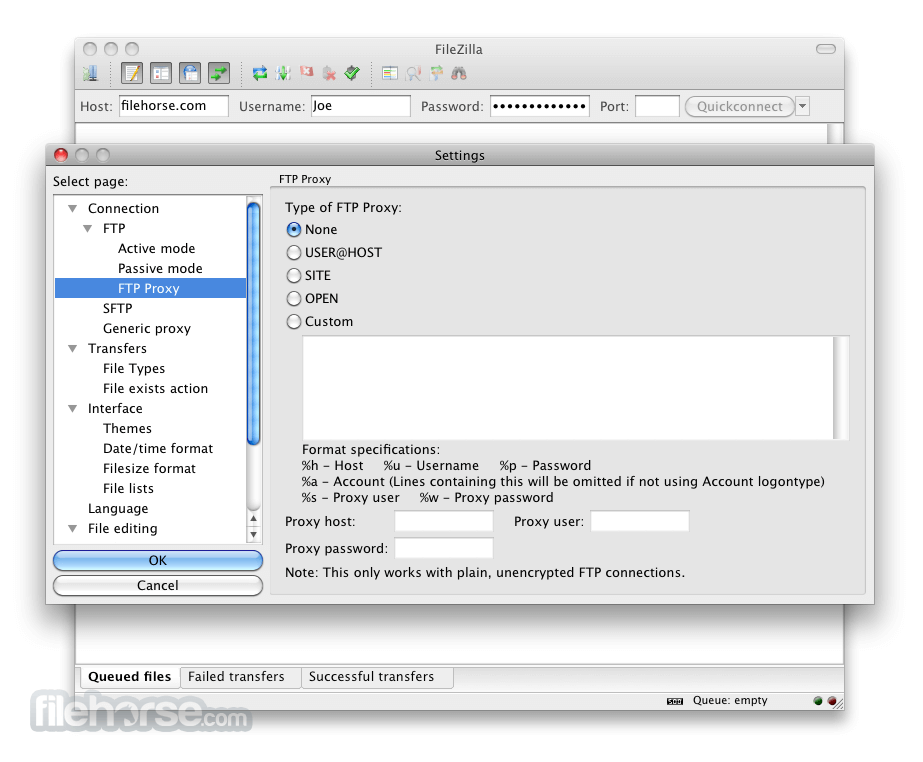The image size is (923, 762).
Task: Choose SITE proxy type
Action: click(x=294, y=276)
